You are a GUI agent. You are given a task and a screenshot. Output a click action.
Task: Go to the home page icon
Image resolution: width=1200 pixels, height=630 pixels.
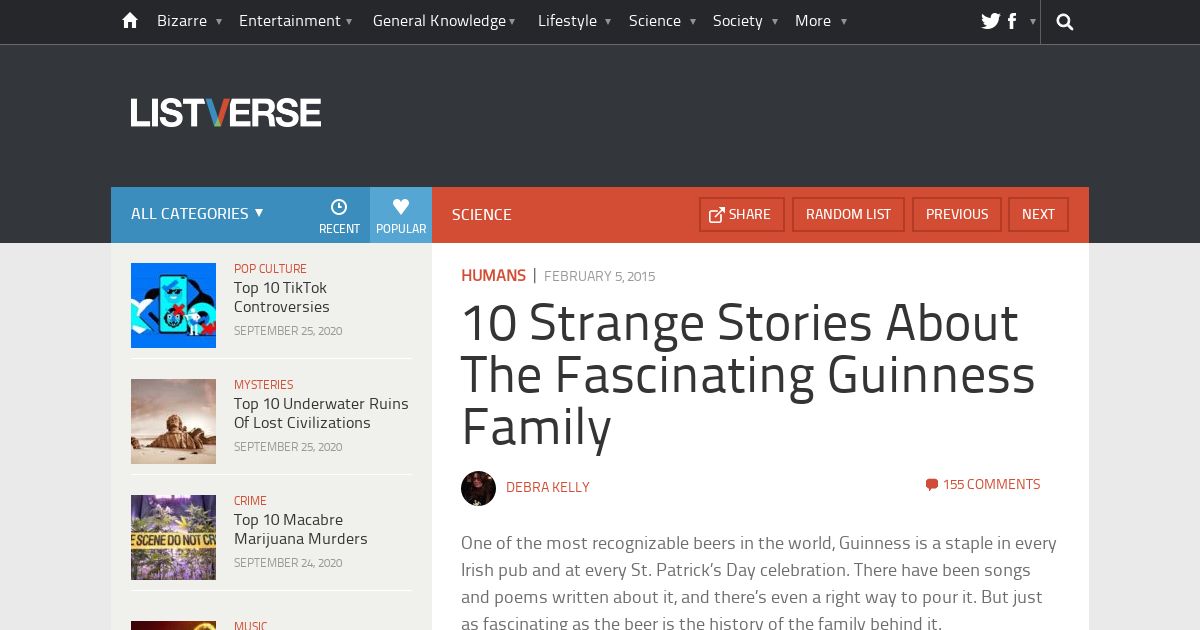(130, 21)
